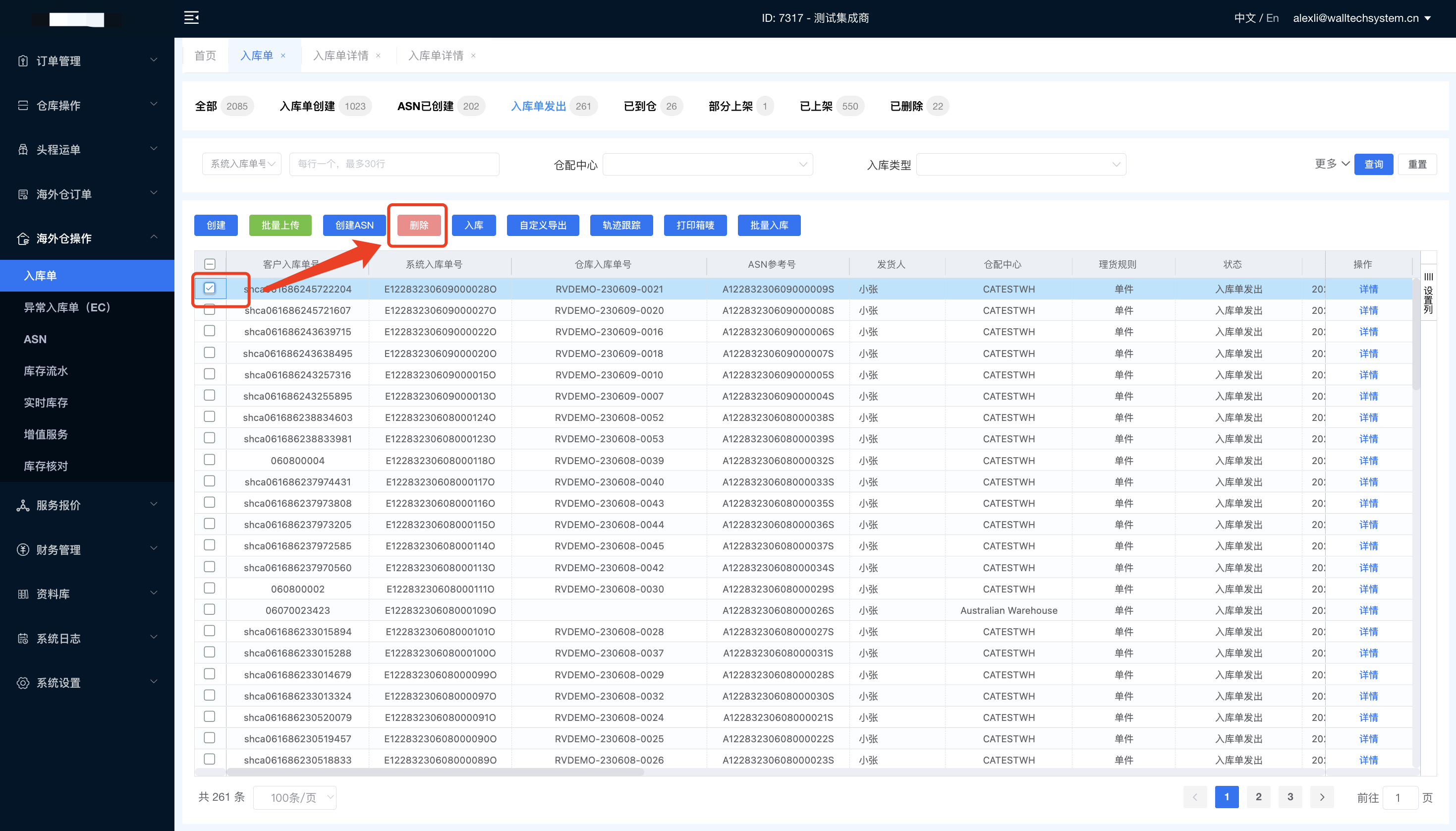Check the row shca061686245721607 checkbox
The width and height of the screenshot is (1456, 831).
pos(209,309)
